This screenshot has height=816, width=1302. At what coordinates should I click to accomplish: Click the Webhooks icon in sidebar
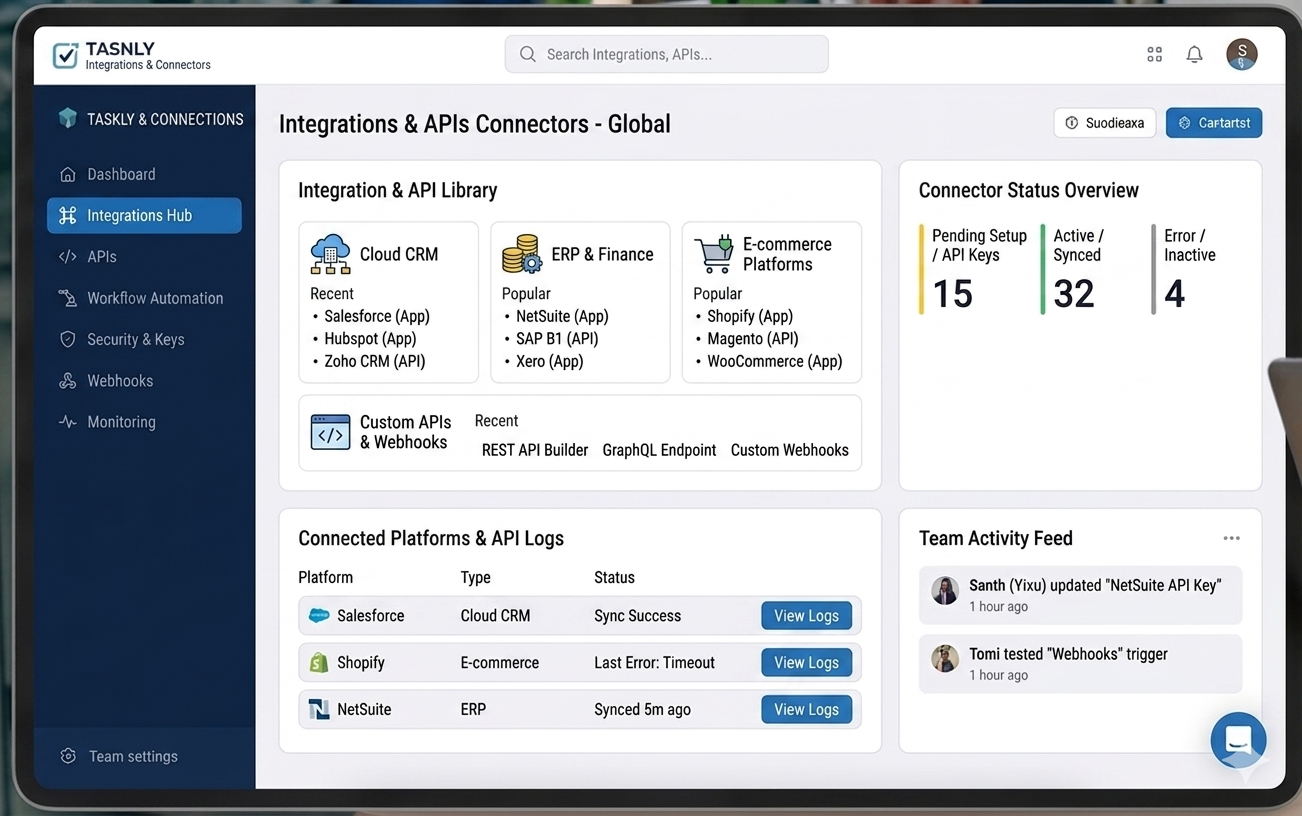[67, 381]
